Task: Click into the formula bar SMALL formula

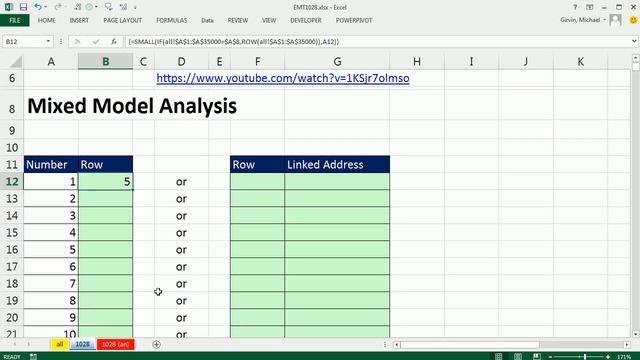Action: 233,42
